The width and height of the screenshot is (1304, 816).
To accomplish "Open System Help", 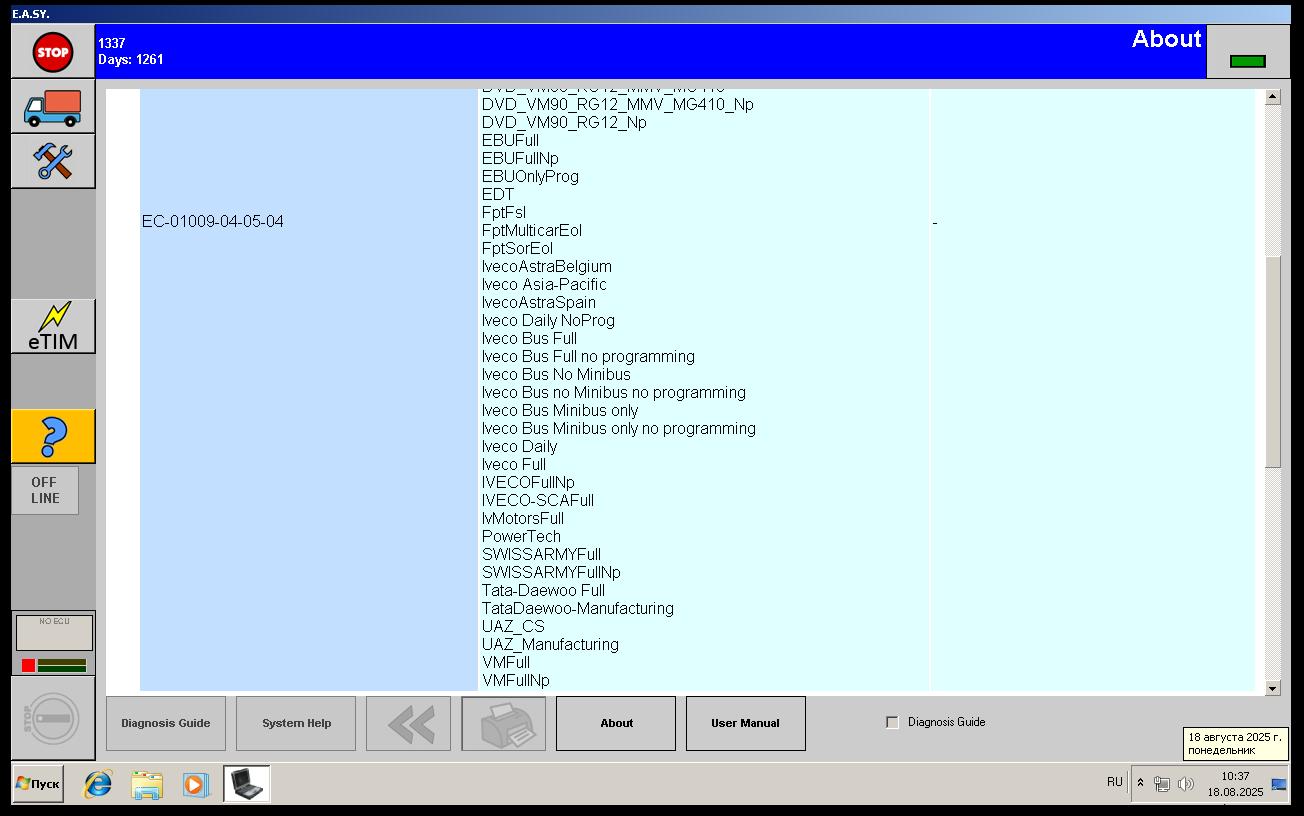I will click(x=296, y=723).
